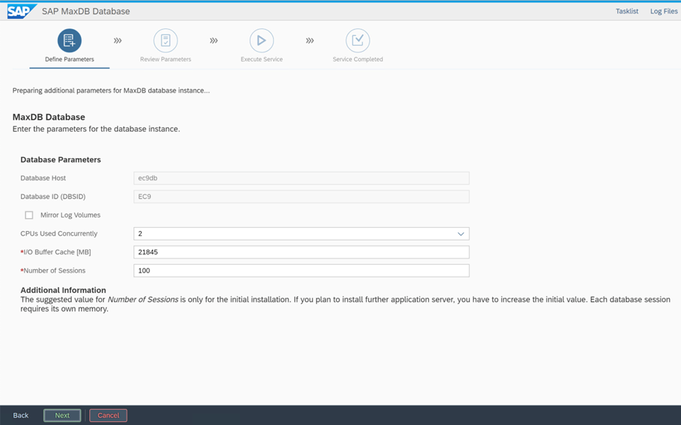Open the Tasklist link
This screenshot has height=425, width=681.
(x=627, y=11)
